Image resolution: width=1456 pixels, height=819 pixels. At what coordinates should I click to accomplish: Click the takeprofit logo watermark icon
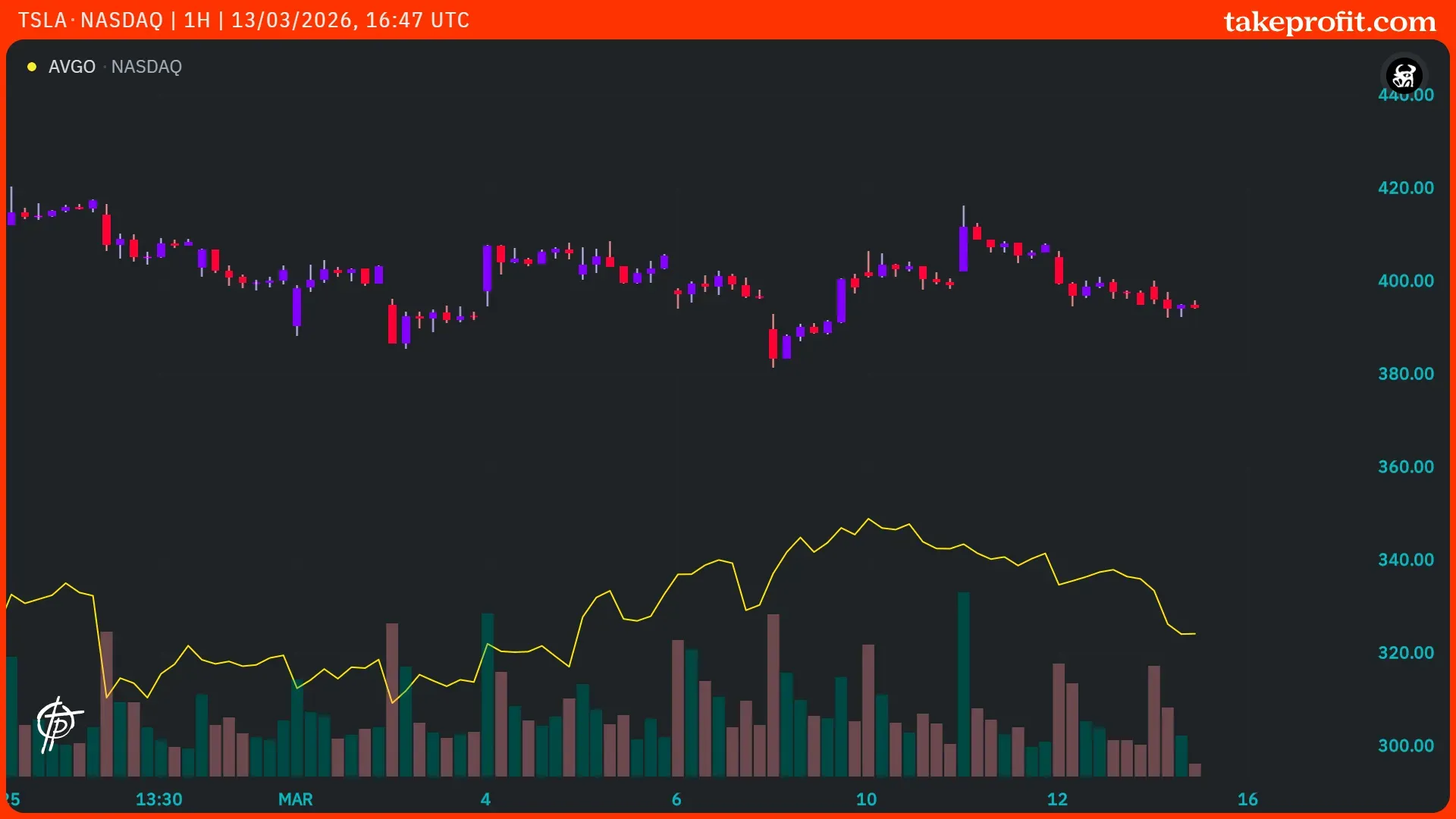(58, 723)
